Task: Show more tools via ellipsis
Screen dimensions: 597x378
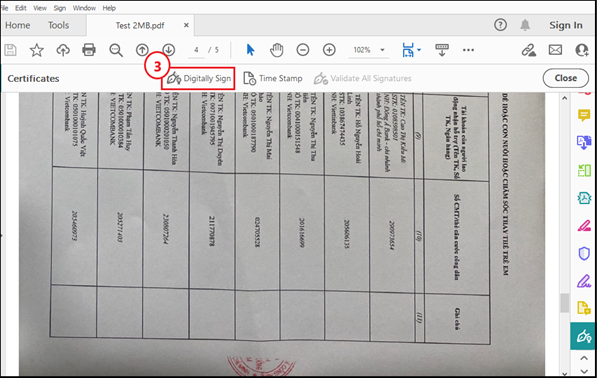Action: [468, 50]
